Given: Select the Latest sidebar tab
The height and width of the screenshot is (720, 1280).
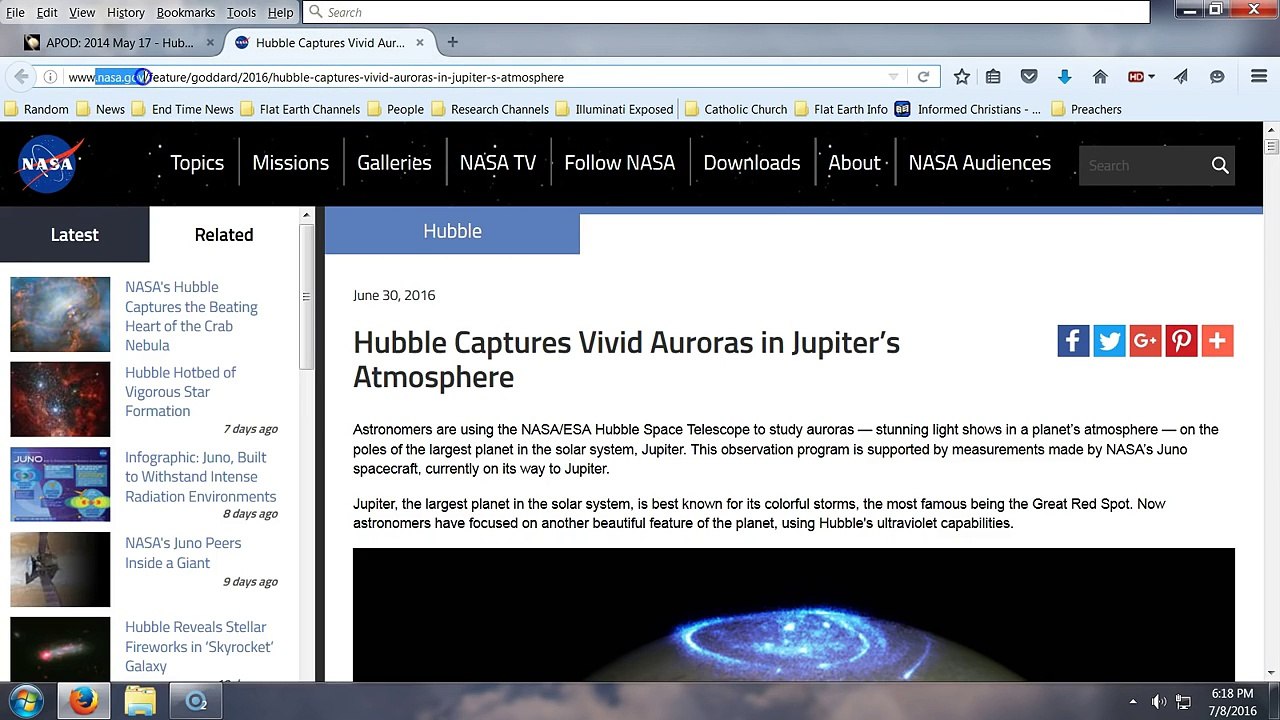Looking at the screenshot, I should pyautogui.click(x=75, y=235).
